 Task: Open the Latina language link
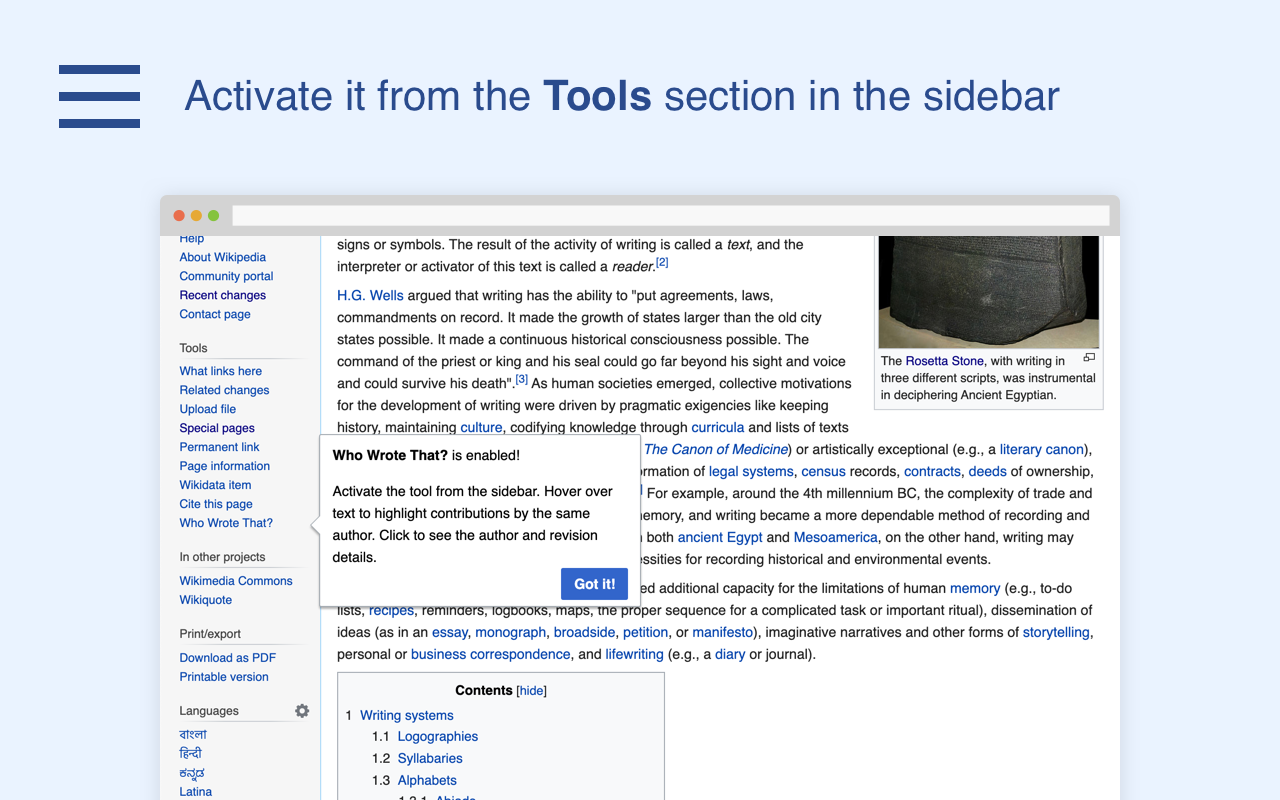195,792
